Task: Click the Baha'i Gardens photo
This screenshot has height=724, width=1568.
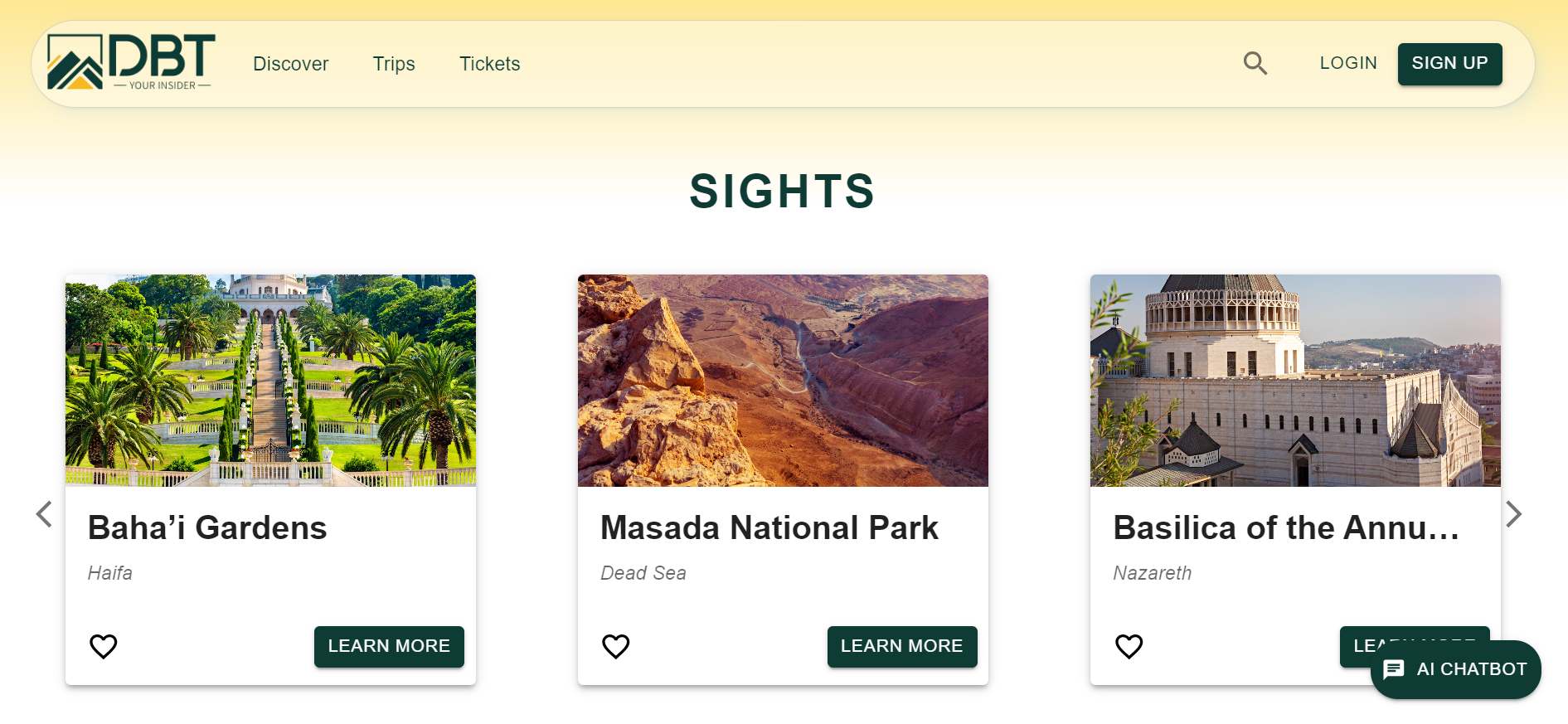Action: click(270, 380)
